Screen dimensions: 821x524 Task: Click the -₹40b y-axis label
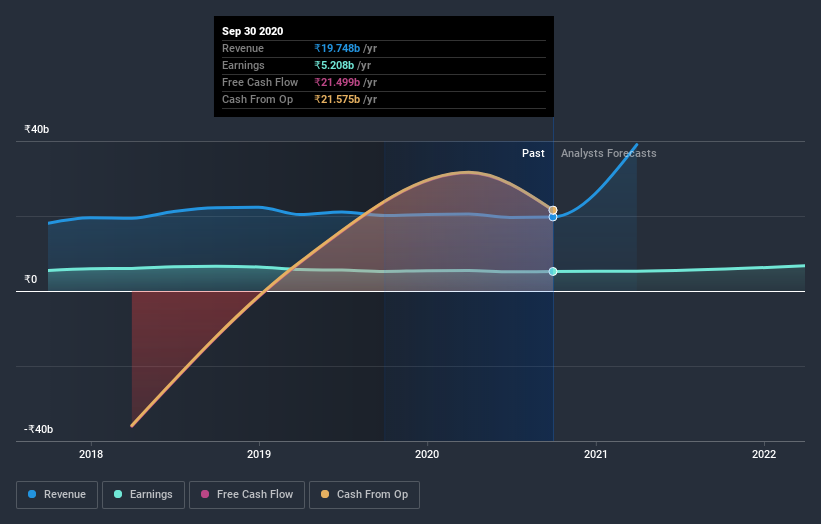pos(38,429)
